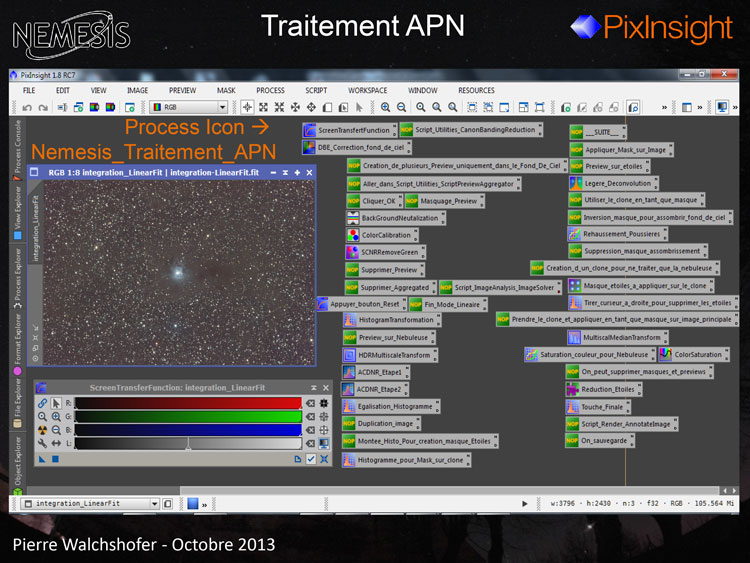
Task: Open the PROCESS menu
Action: (x=270, y=90)
